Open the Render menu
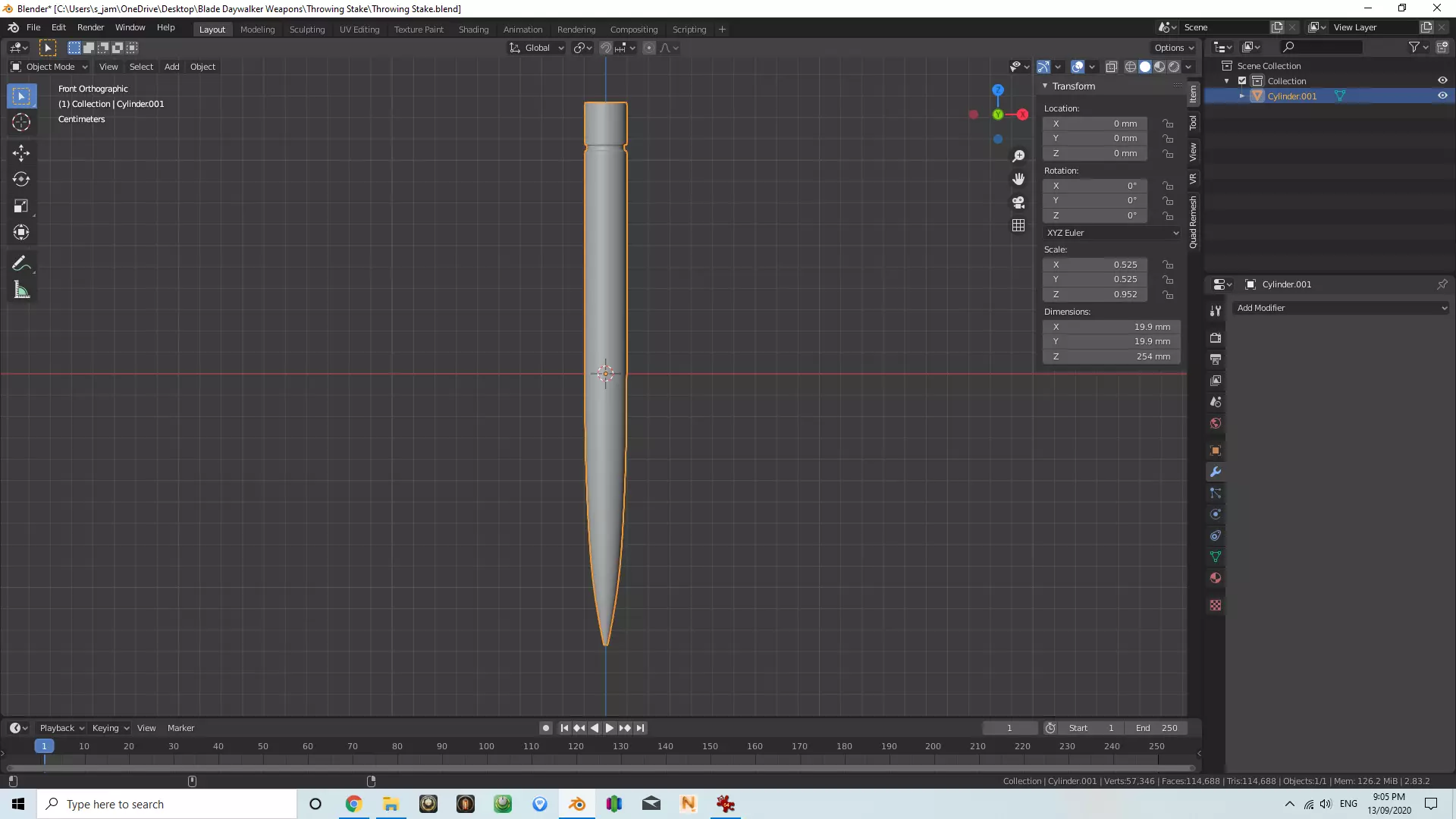Image resolution: width=1456 pixels, height=819 pixels. pos(90,27)
